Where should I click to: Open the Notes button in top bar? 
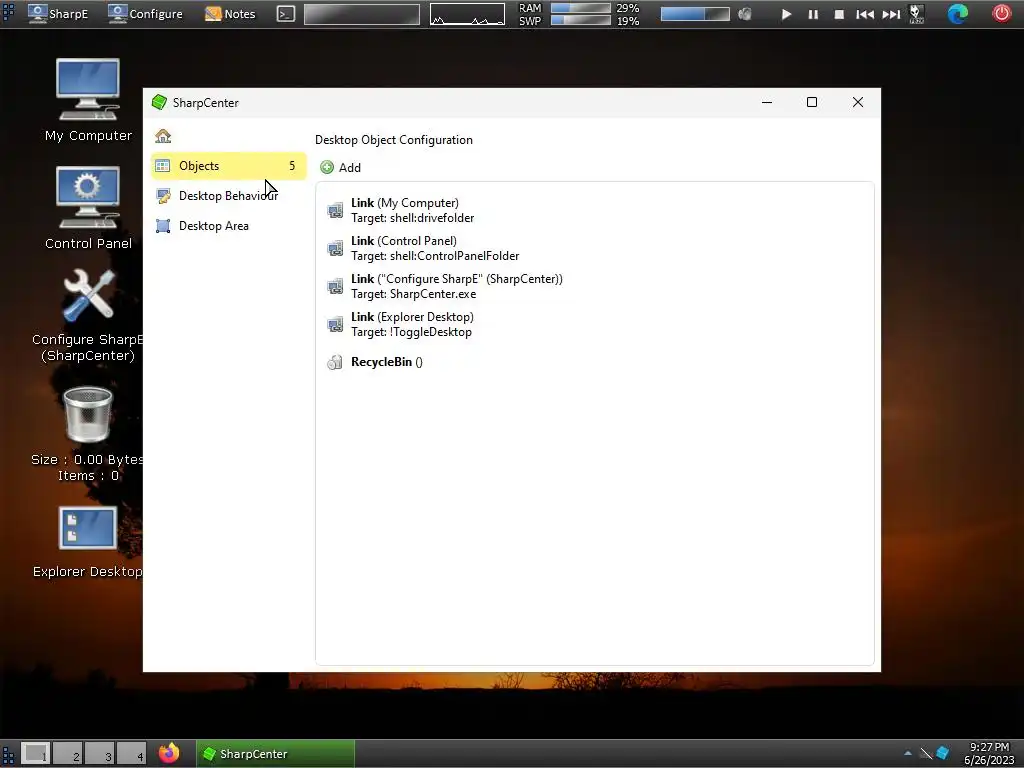click(230, 14)
